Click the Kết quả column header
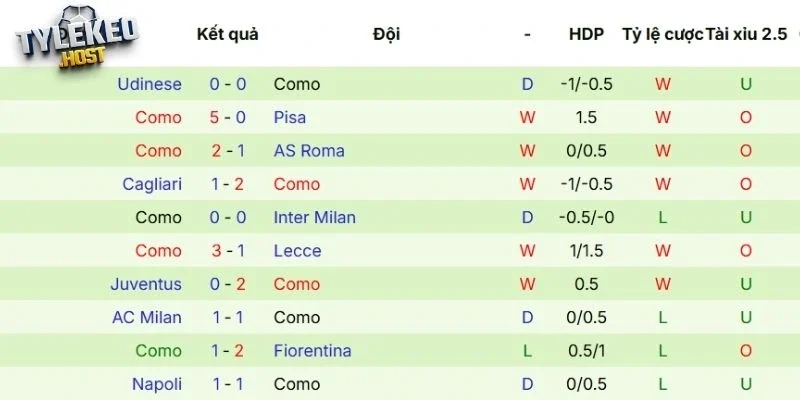Image resolution: width=800 pixels, height=400 pixels. pyautogui.click(x=228, y=34)
